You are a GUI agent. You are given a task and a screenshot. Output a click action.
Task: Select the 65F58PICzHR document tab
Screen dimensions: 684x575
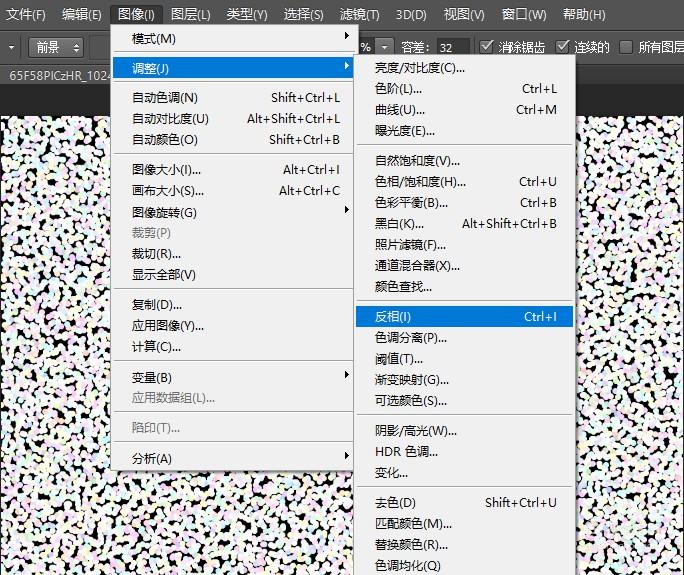[59, 75]
